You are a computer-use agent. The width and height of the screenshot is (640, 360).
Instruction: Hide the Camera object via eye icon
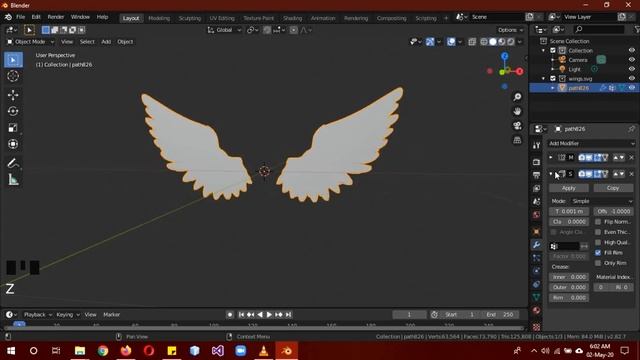pos(631,60)
